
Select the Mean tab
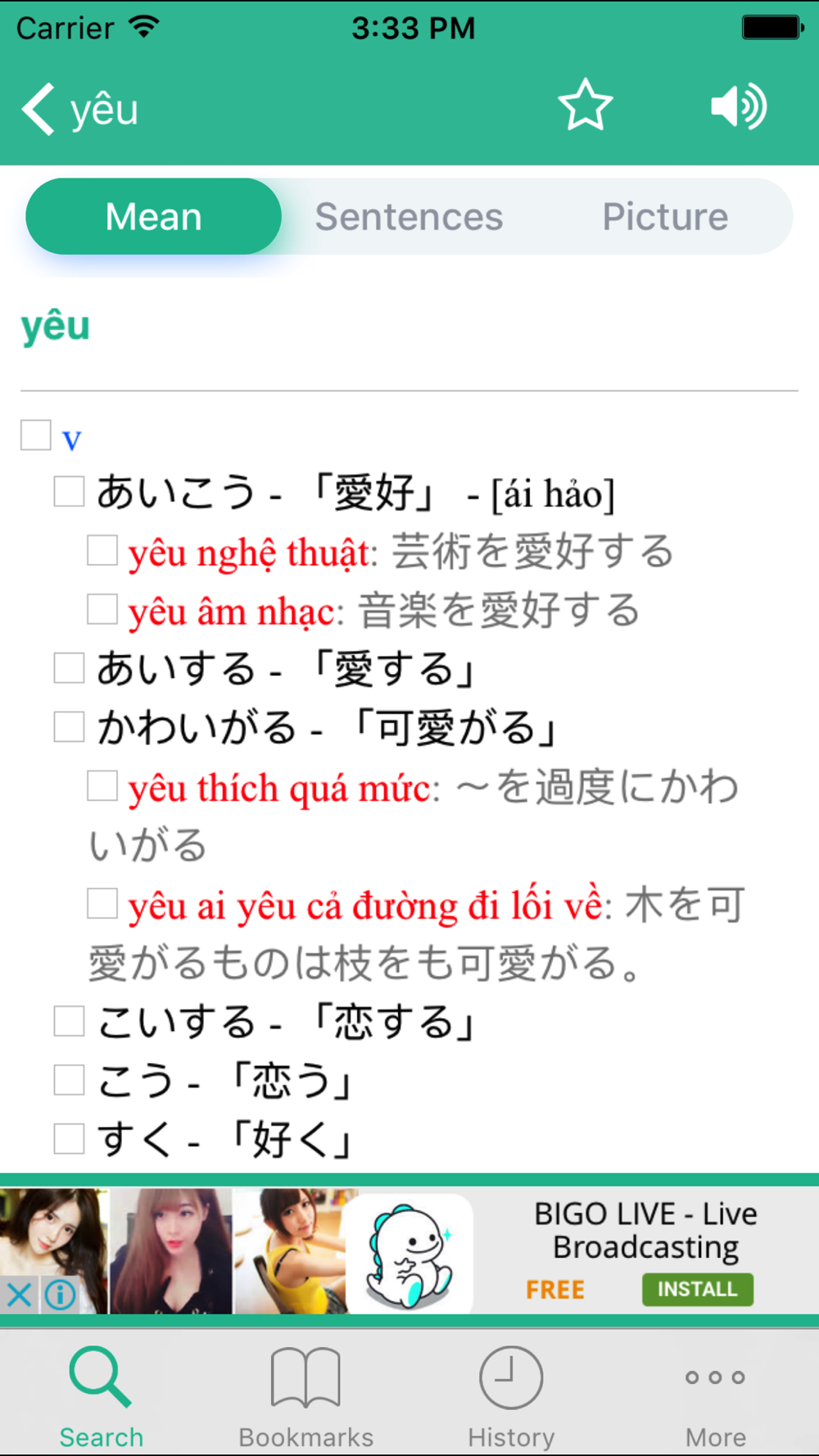(x=153, y=216)
